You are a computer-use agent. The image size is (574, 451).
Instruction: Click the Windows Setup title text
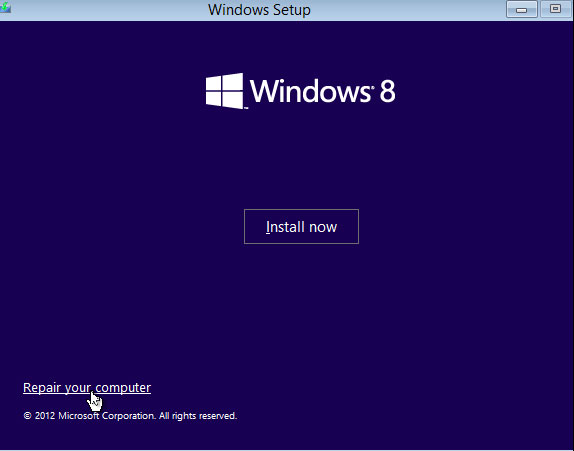coord(259,10)
